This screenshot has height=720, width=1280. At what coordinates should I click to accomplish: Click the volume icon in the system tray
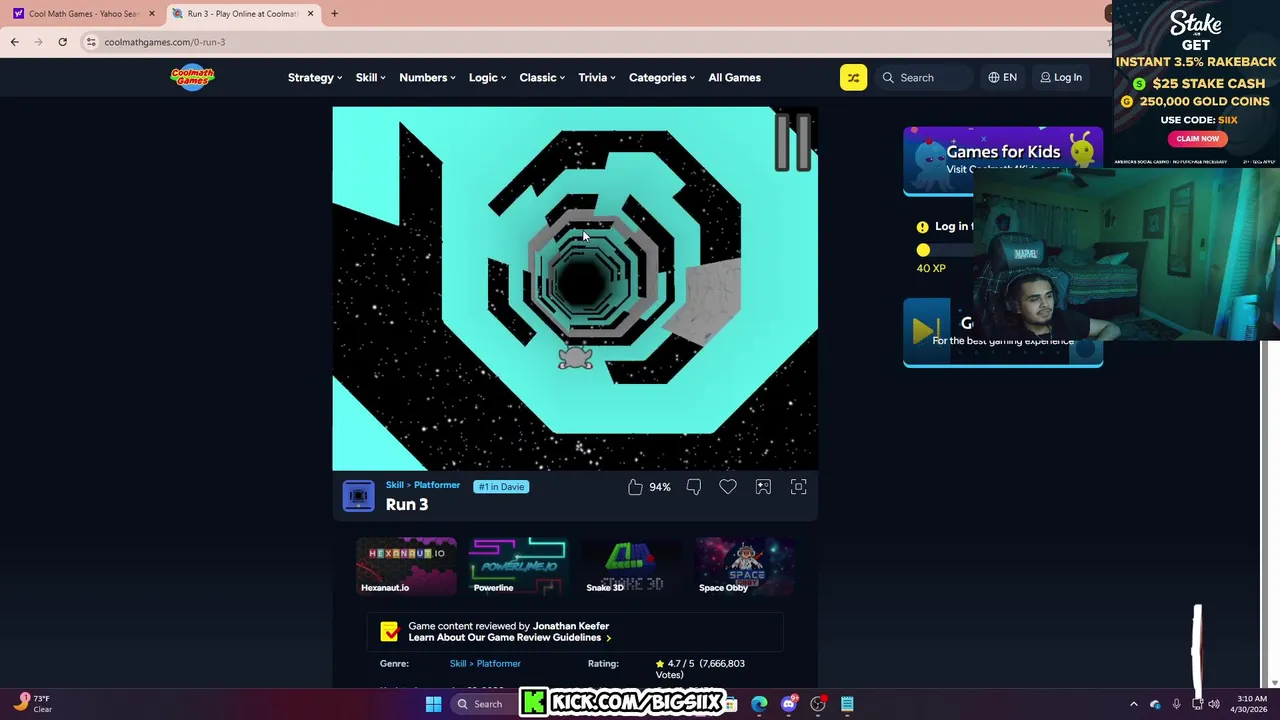[1214, 704]
